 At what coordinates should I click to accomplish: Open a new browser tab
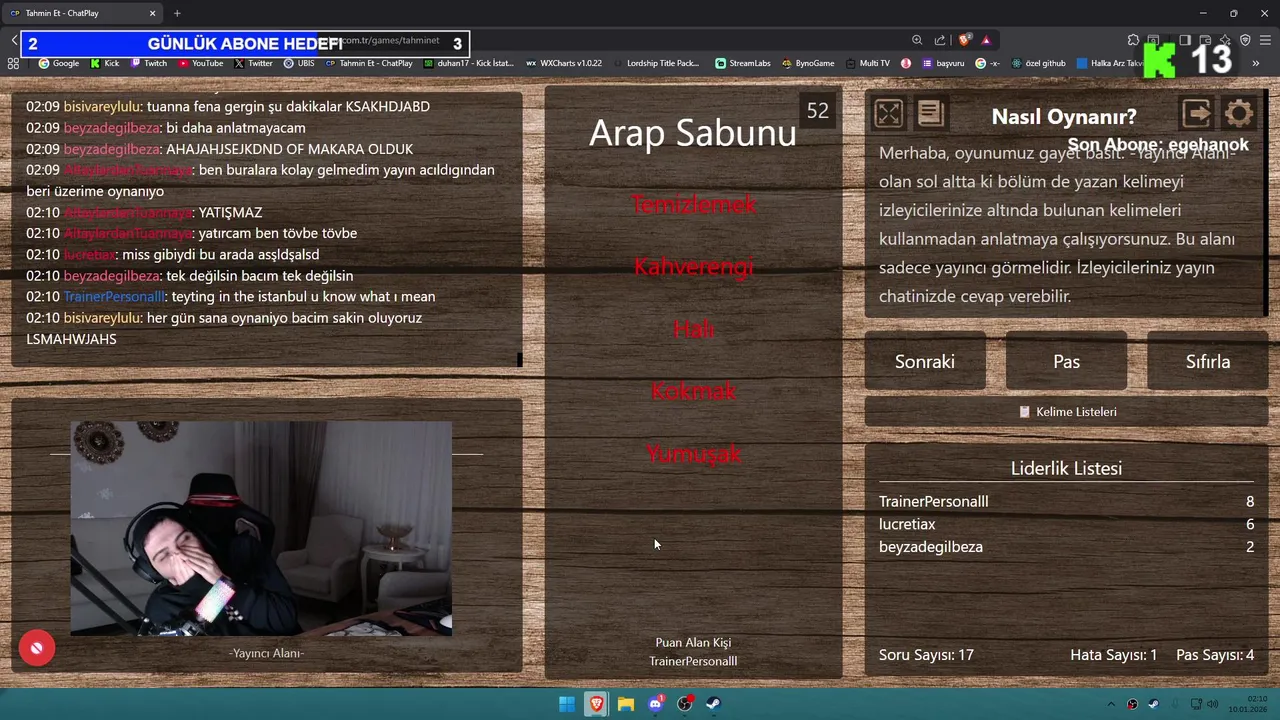[x=177, y=13]
